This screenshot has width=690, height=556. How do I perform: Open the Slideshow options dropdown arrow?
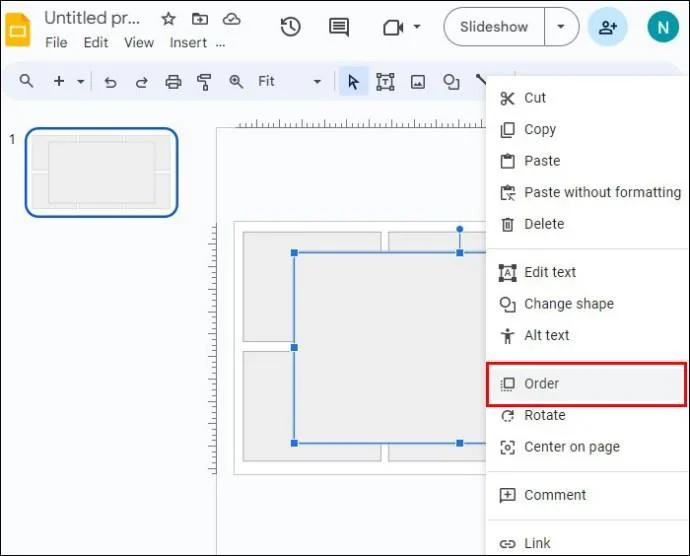pyautogui.click(x=561, y=27)
